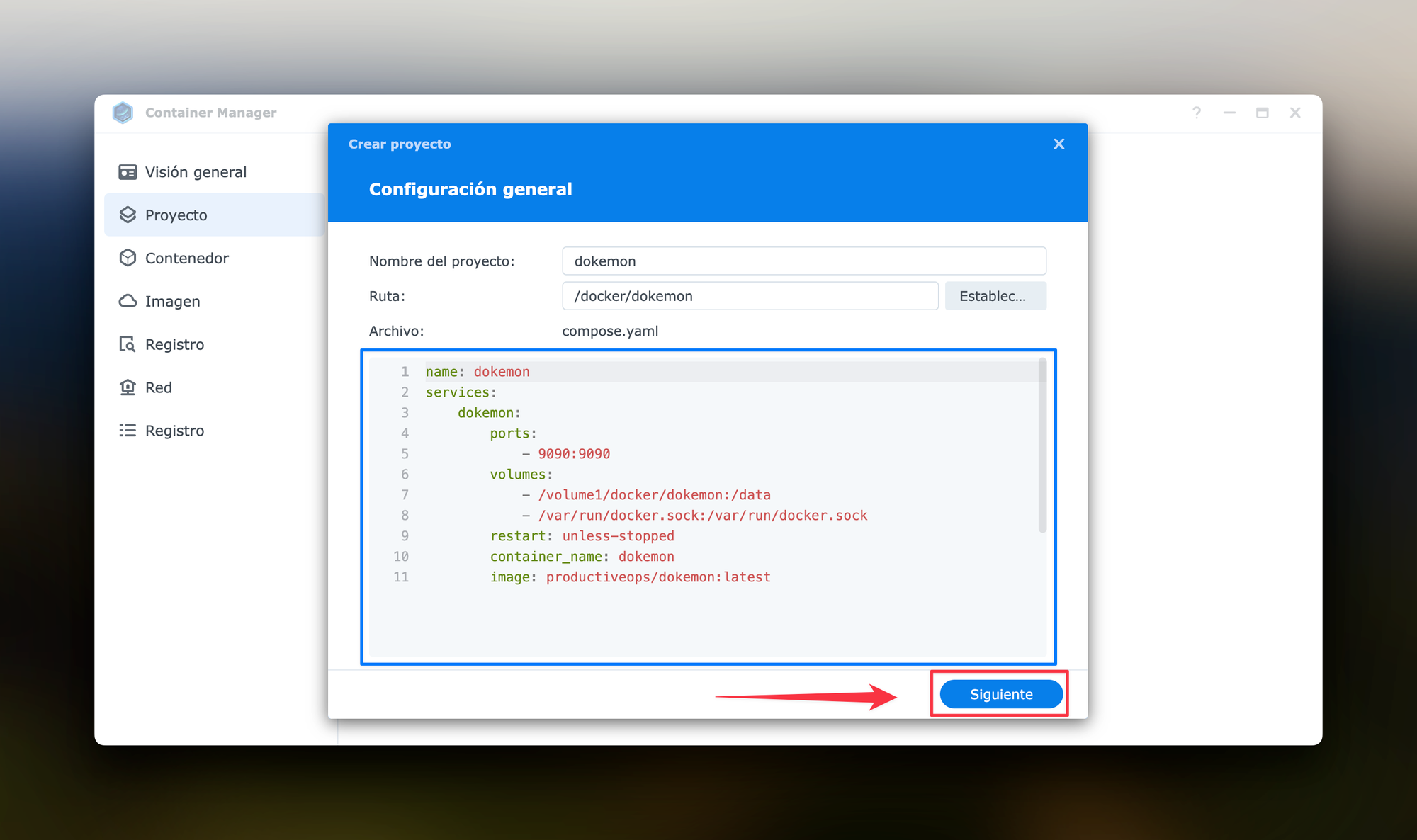Click '/volume1/docker/dokemon:/data' volume line
This screenshot has height=840, width=1417.
point(655,495)
